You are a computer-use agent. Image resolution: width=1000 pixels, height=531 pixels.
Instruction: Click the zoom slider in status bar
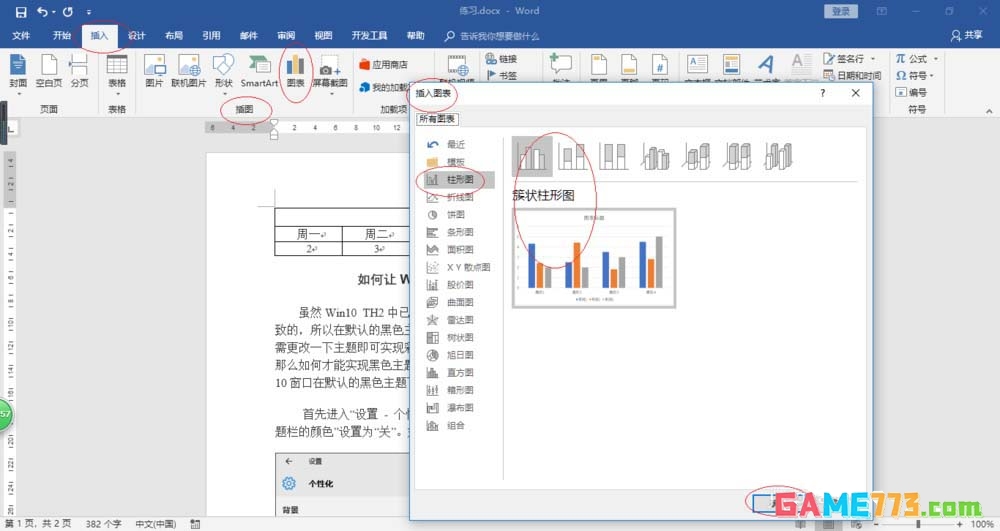click(x=918, y=524)
